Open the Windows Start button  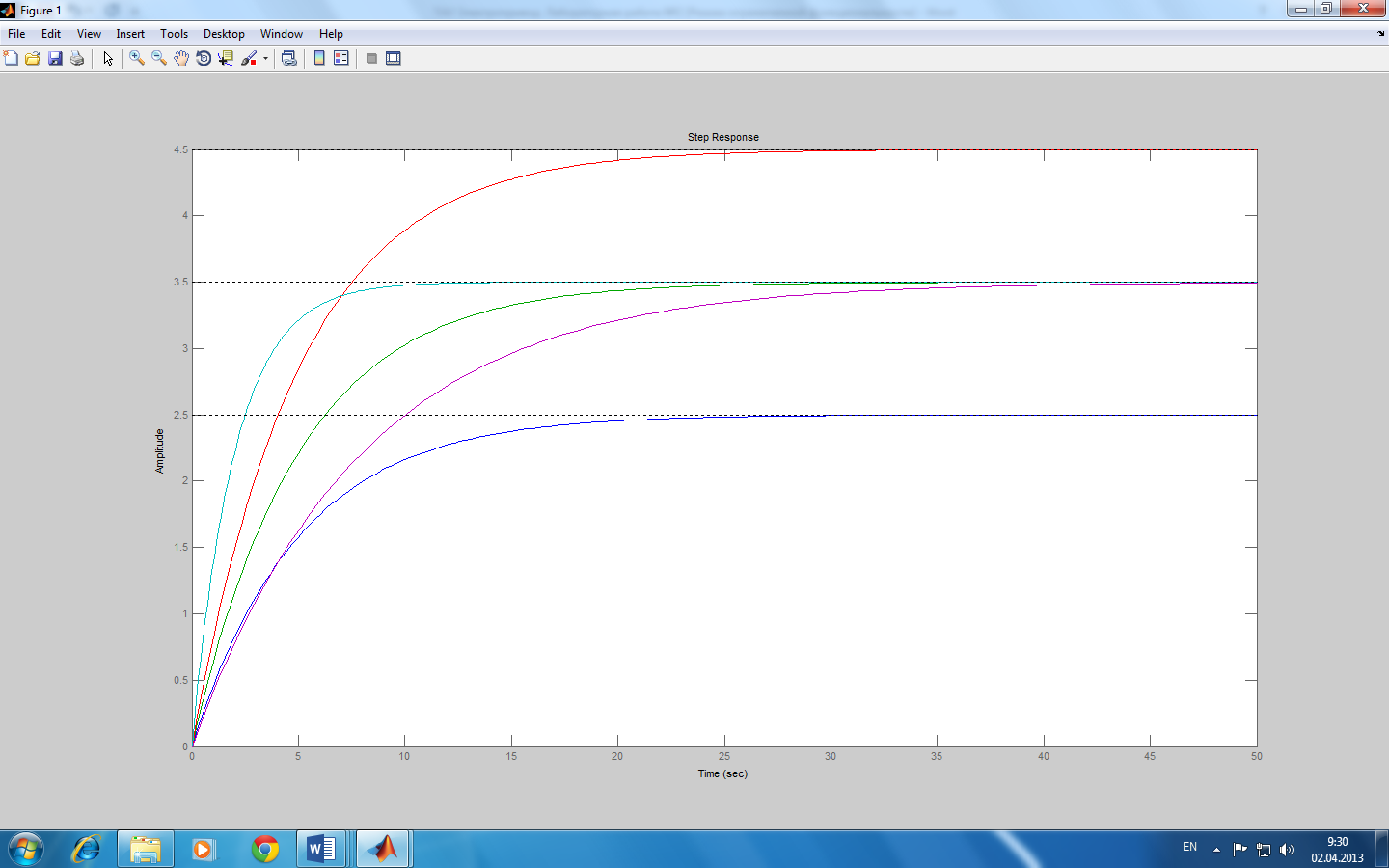26,849
